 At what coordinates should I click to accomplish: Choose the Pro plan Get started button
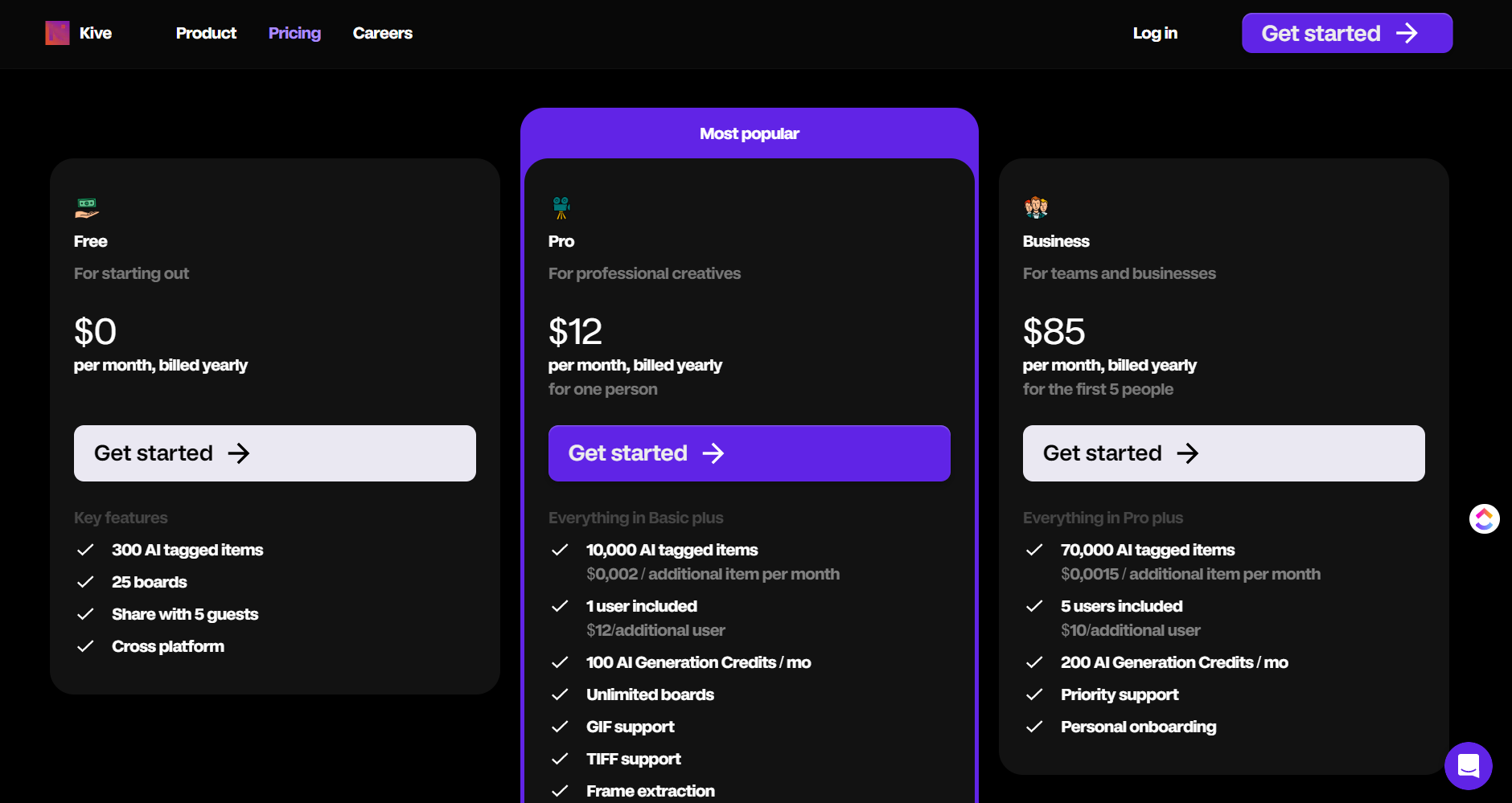click(749, 453)
